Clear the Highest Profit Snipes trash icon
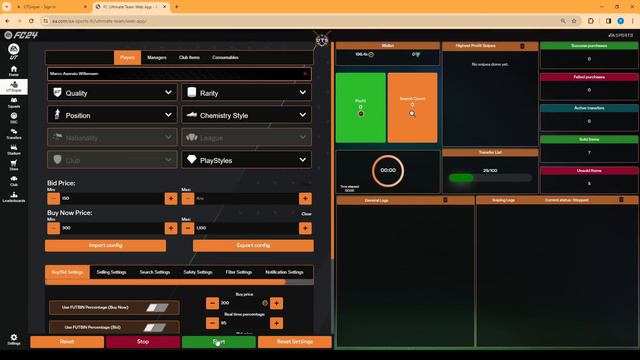This screenshot has width=640, height=360. (x=522, y=46)
